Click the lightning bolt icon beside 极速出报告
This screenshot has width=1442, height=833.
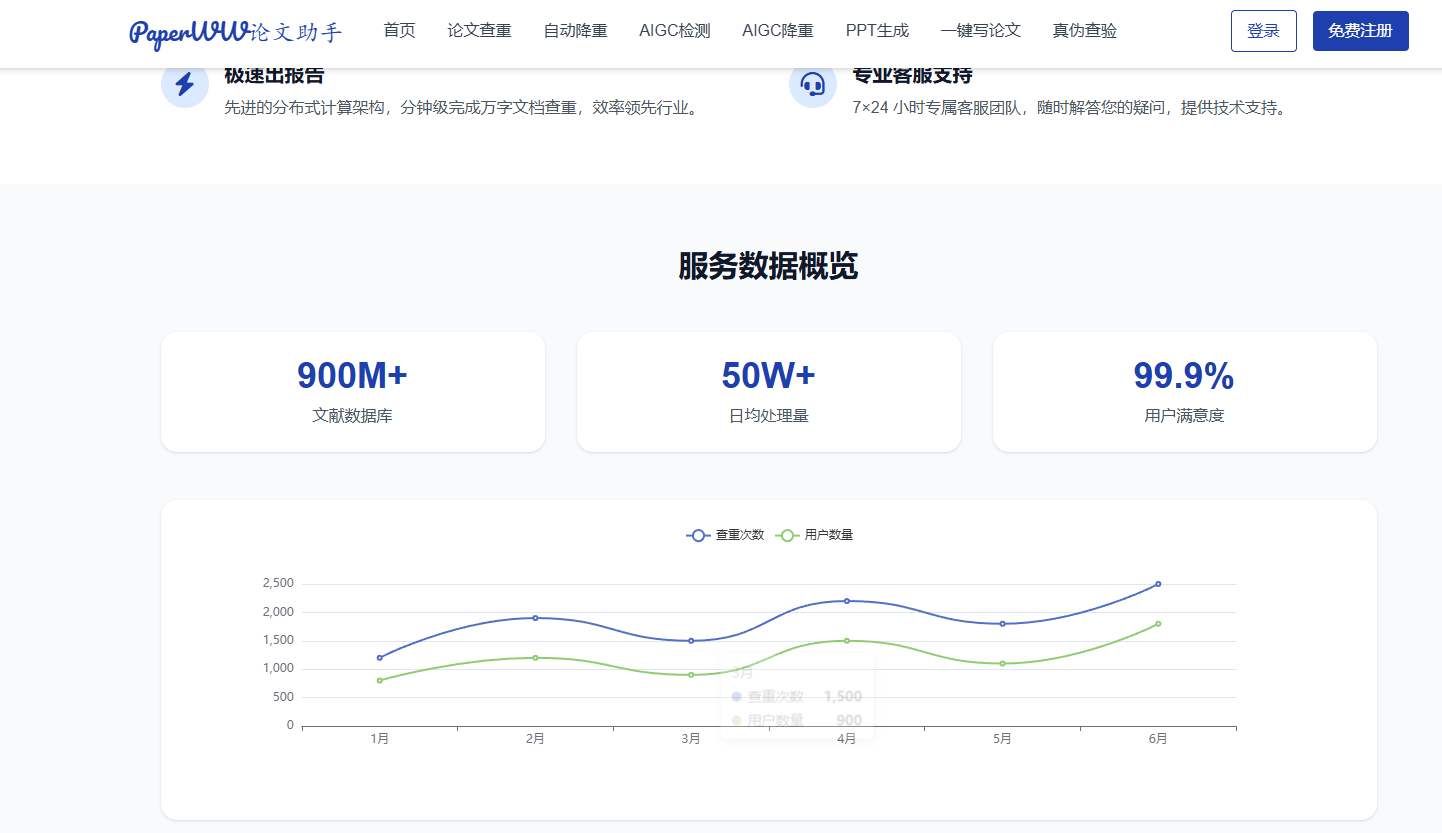tap(185, 83)
